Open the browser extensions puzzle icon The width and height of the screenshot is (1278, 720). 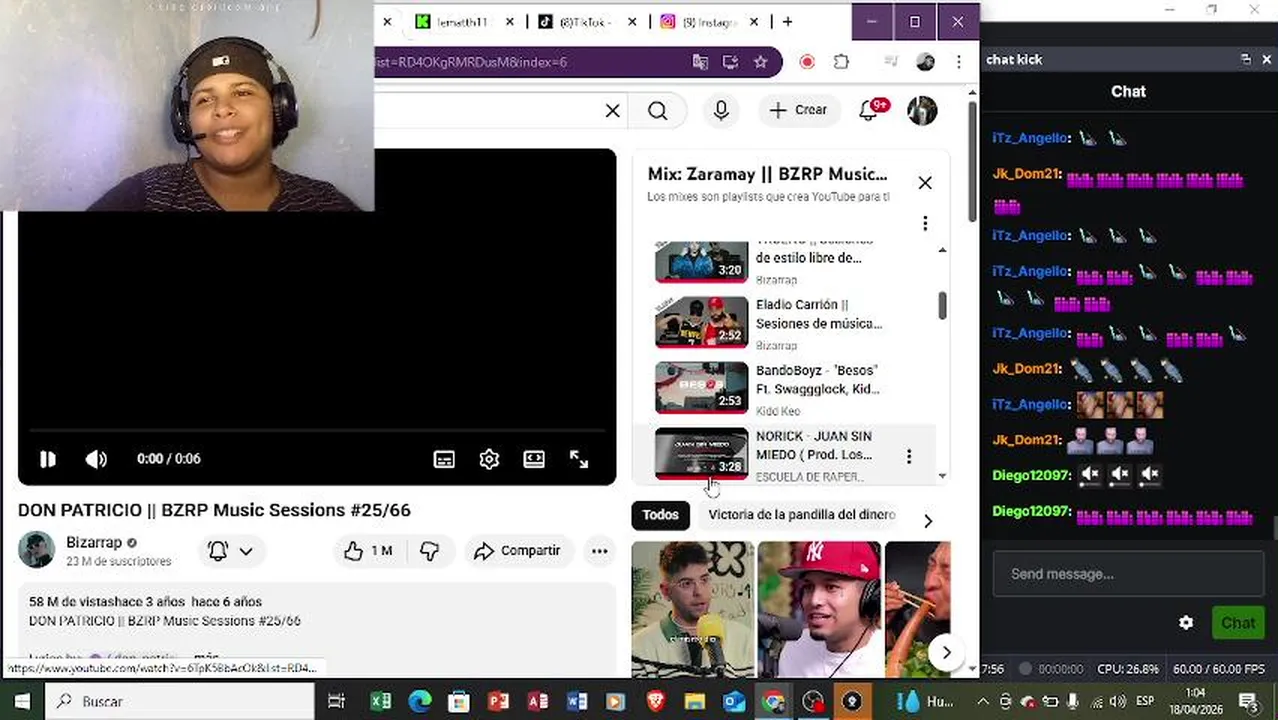[841, 62]
